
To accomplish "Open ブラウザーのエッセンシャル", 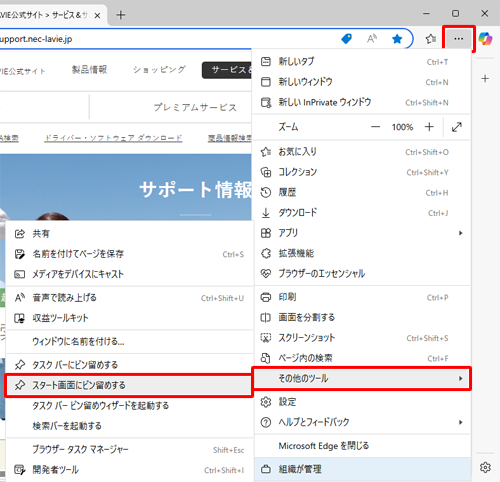I will pos(362,274).
